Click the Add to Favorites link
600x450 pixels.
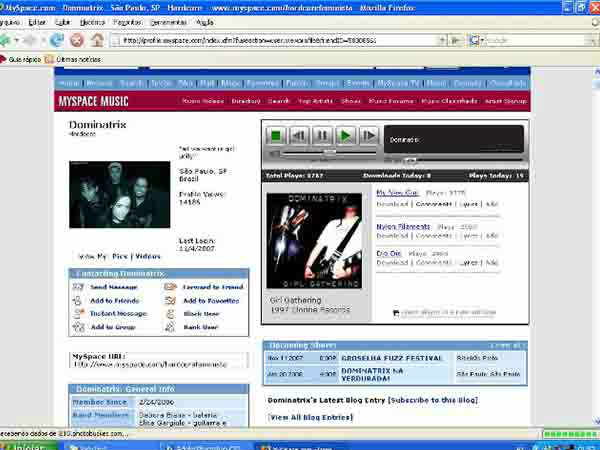click(x=211, y=301)
